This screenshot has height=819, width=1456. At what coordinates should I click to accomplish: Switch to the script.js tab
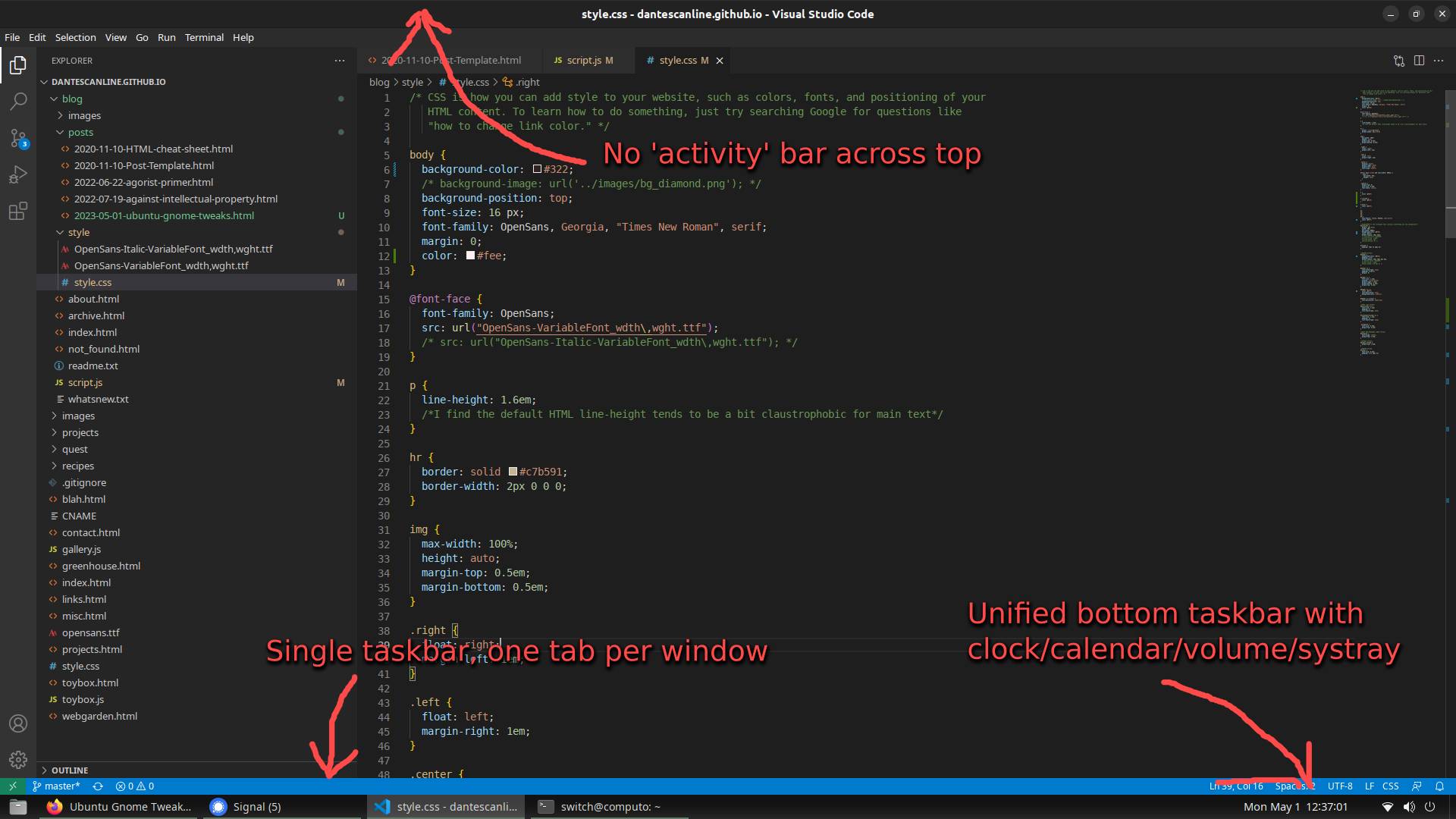pos(584,61)
